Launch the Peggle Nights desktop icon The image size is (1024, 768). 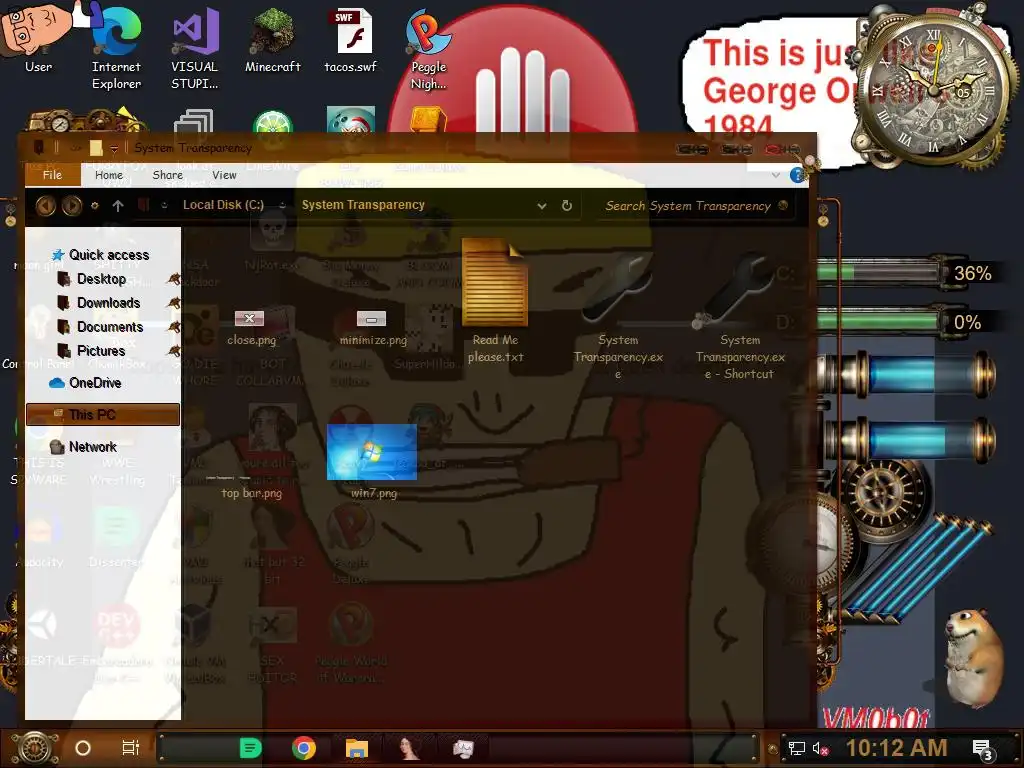point(428,49)
